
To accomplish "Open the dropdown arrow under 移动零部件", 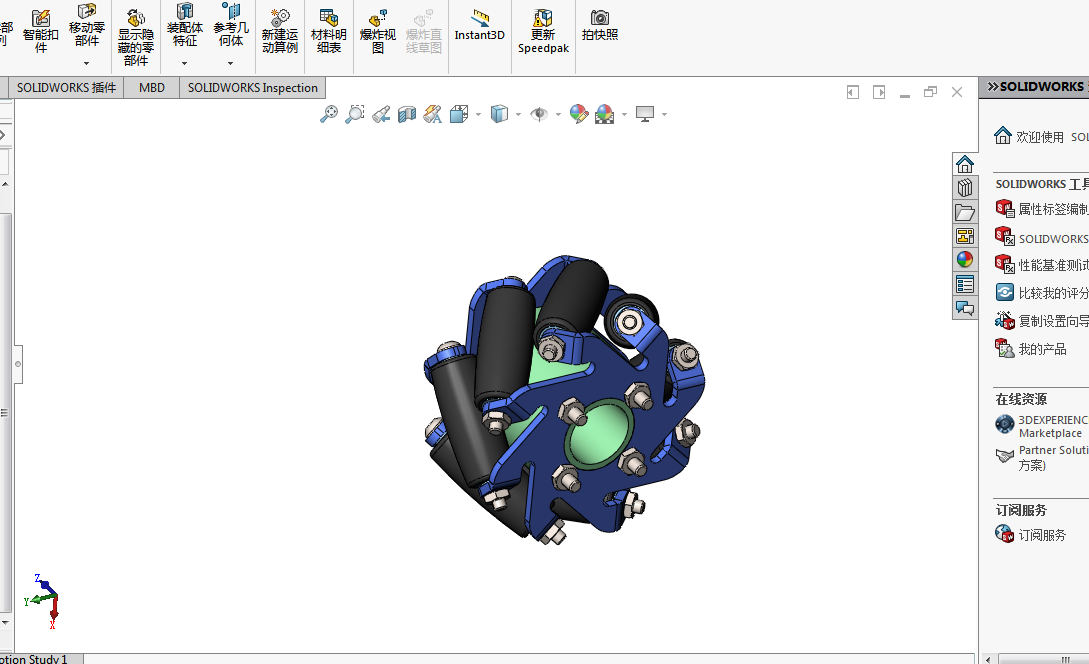I will (x=87, y=63).
